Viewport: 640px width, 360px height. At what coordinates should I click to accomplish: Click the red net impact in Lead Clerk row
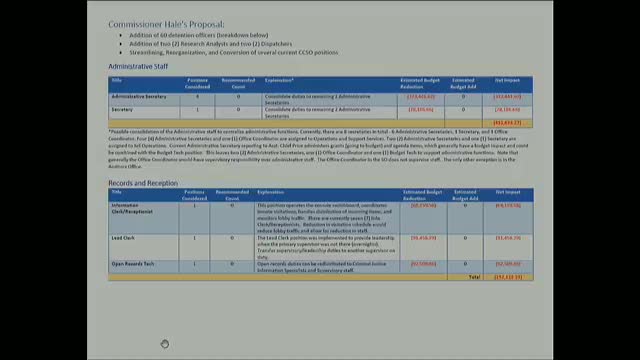(508, 238)
